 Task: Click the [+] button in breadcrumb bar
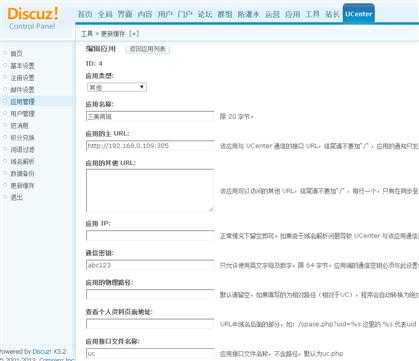(134, 34)
